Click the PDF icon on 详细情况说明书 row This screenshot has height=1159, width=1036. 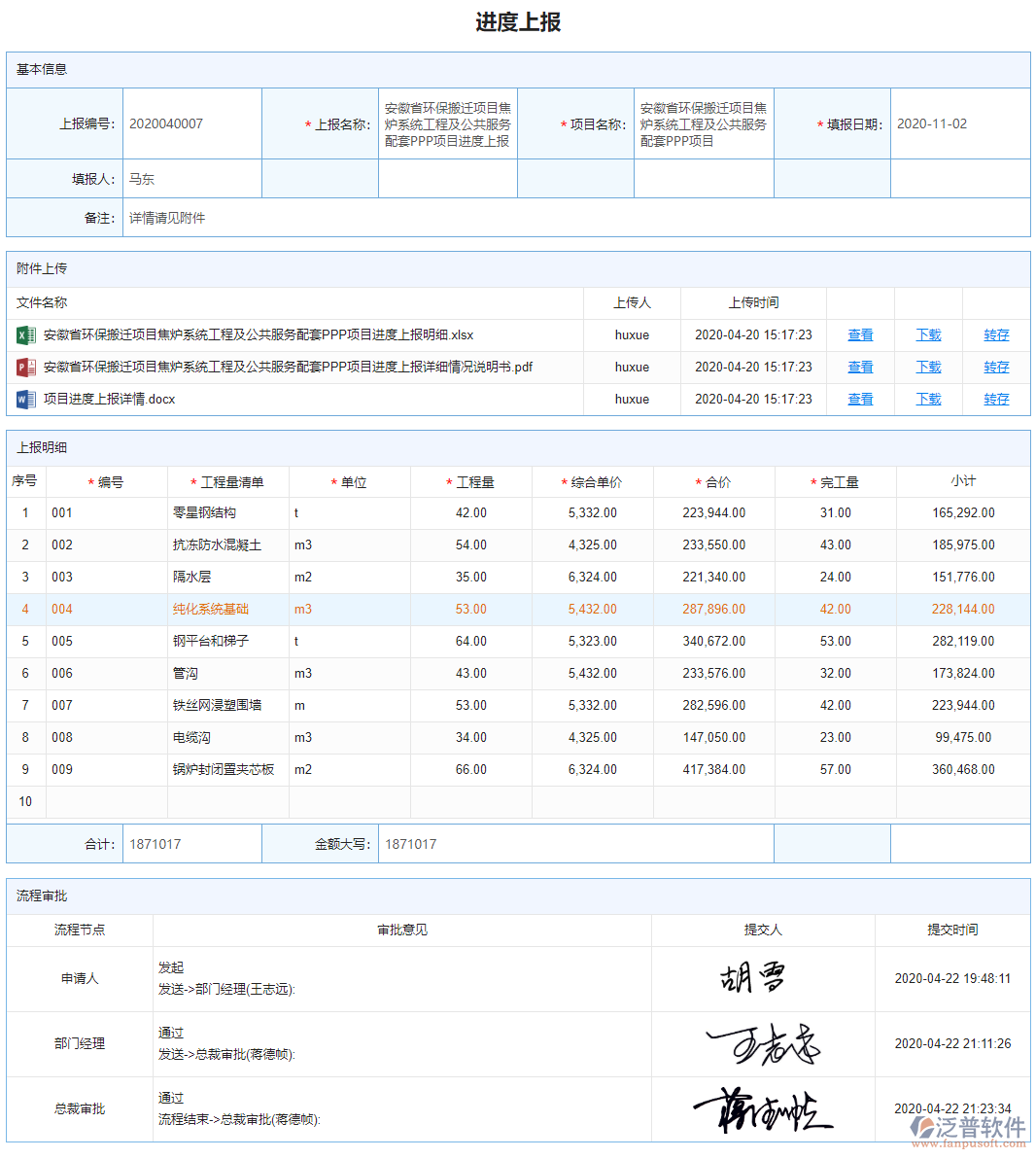click(x=26, y=367)
